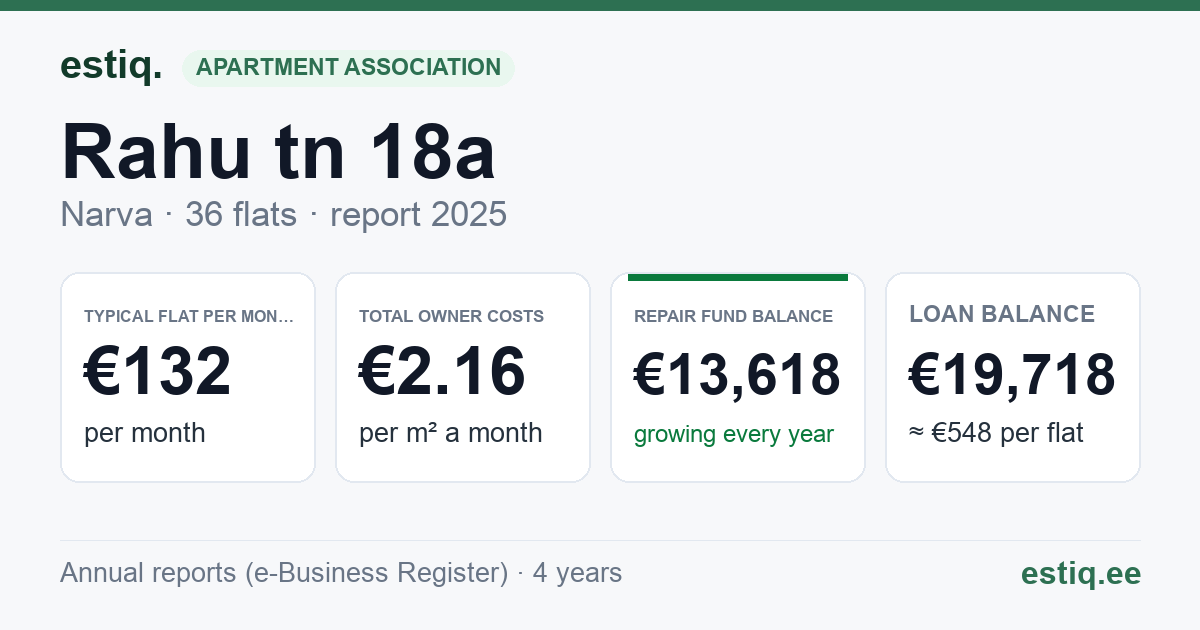
Task: Open the Typical flat per month card
Action: pos(188,377)
